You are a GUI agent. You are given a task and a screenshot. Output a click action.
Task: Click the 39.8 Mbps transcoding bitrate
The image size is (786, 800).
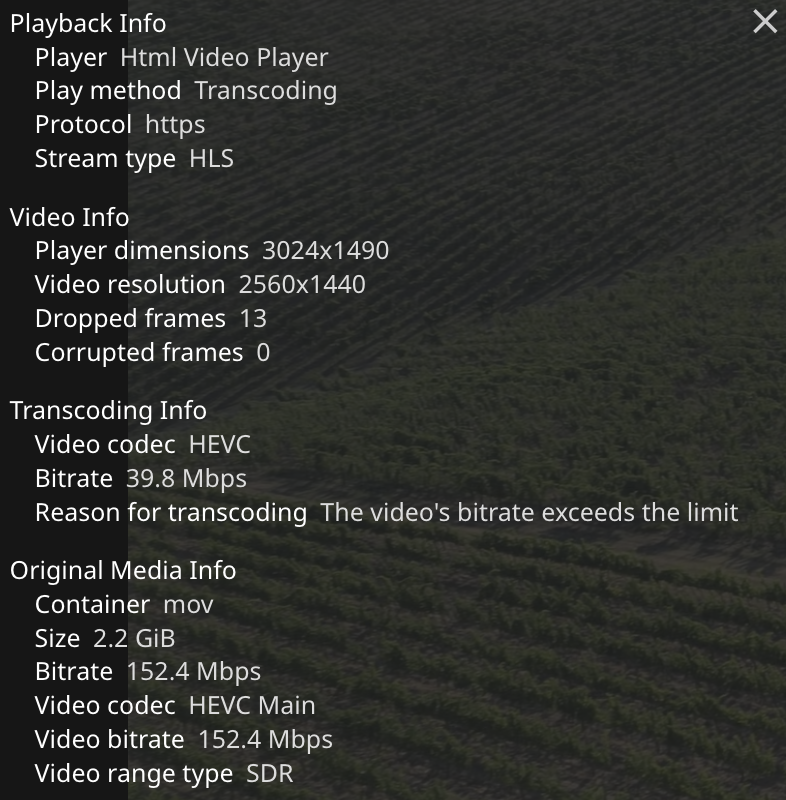186,479
